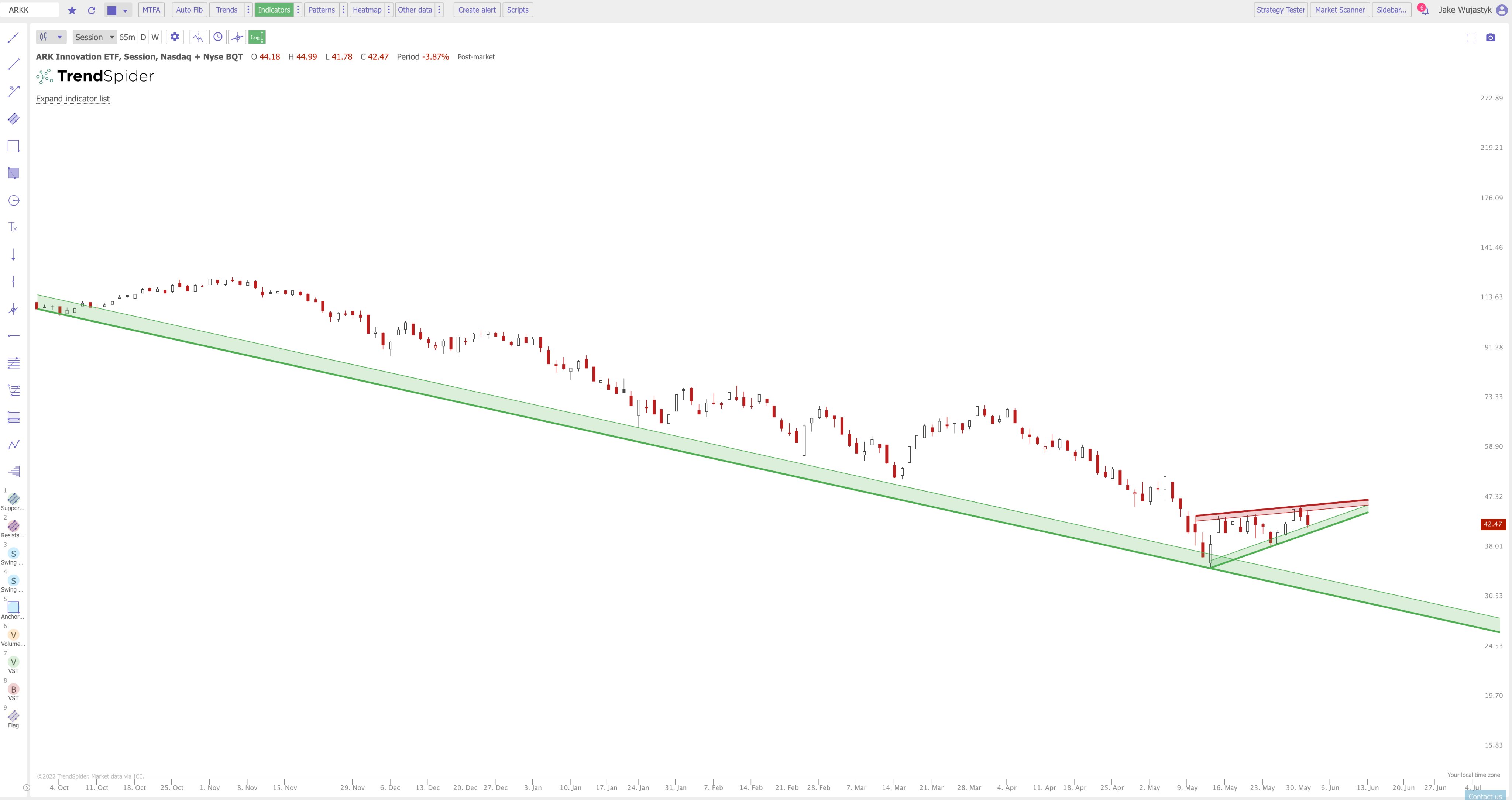Select the rectangle drawing tool
This screenshot has height=800, width=1512.
[13, 145]
